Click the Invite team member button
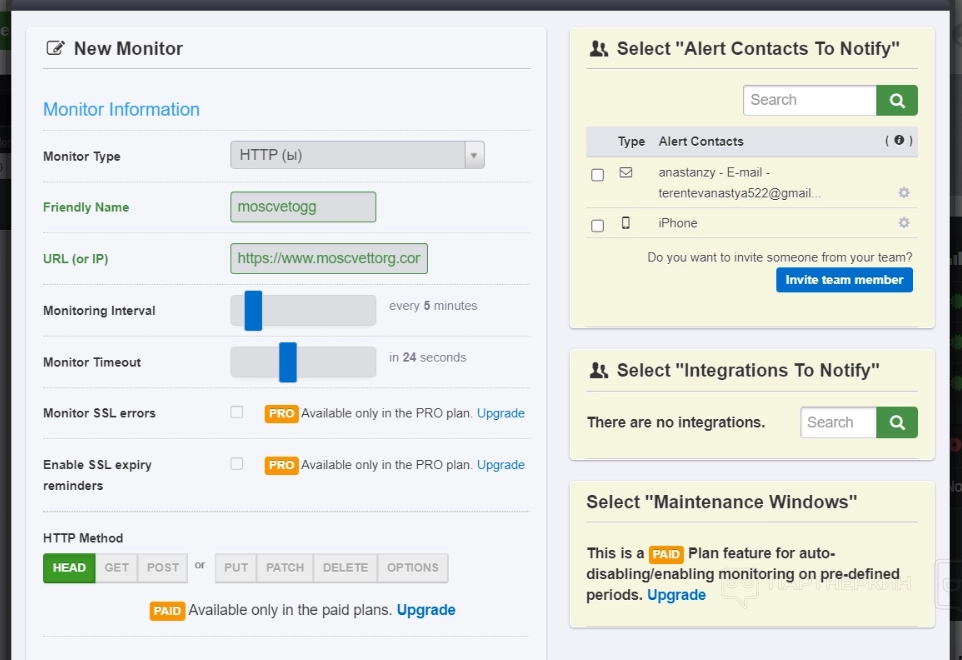Viewport: 962px width, 660px height. tap(844, 280)
